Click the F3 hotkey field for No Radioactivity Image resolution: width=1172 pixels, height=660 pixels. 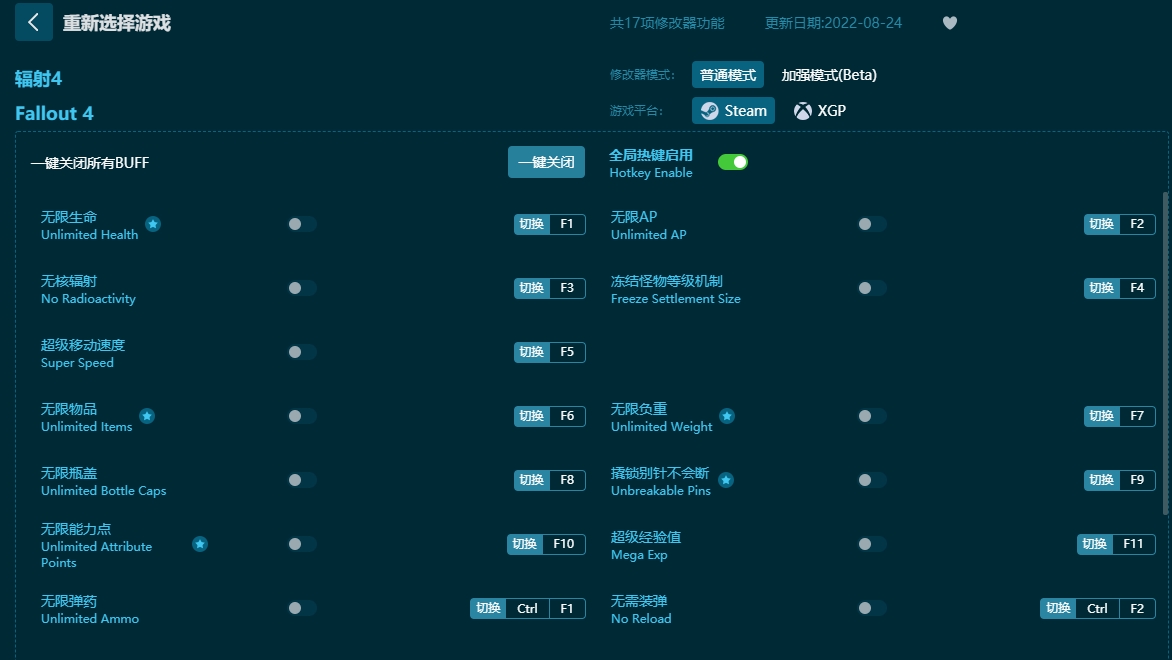coord(567,288)
